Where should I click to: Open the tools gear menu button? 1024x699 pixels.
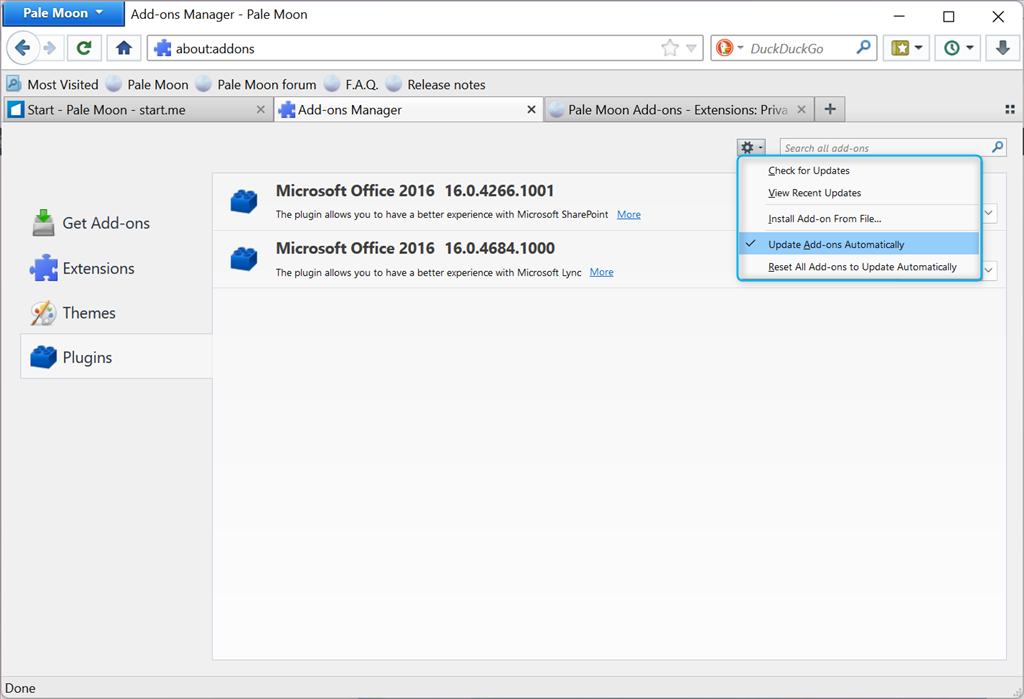pos(751,148)
